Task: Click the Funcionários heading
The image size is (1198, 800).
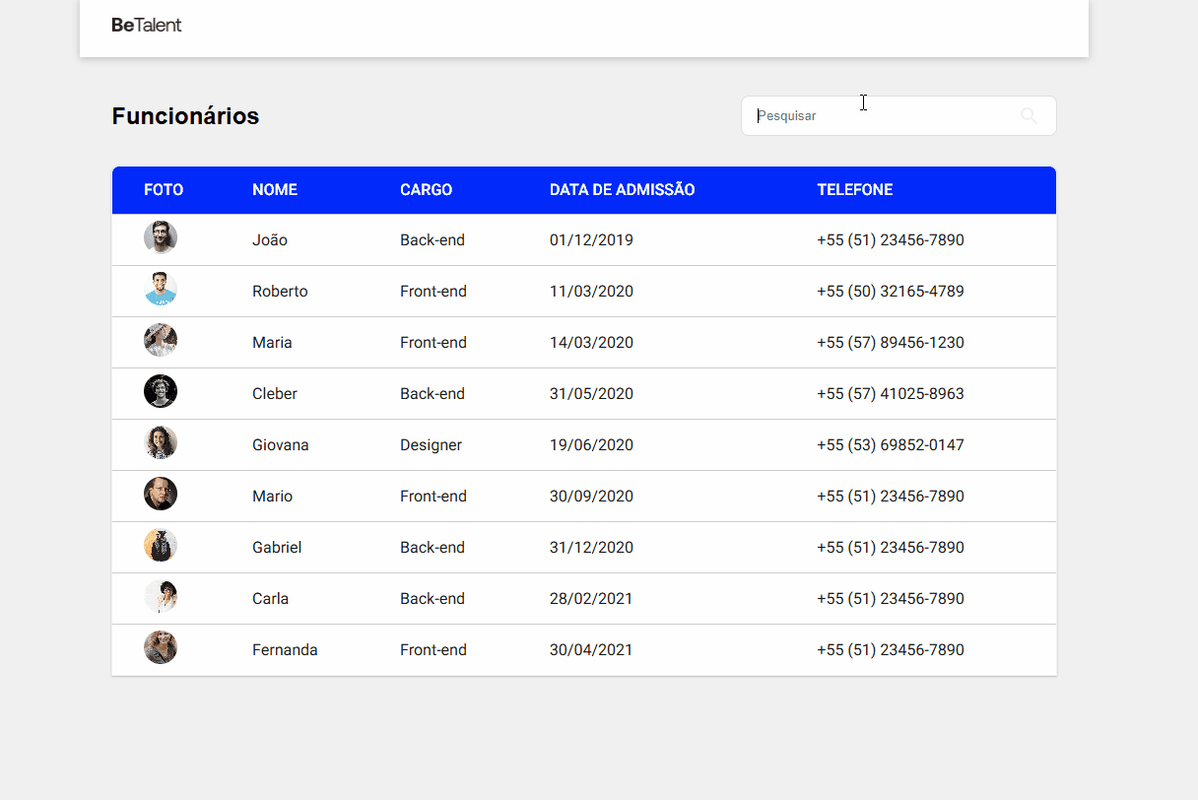Action: click(x=186, y=116)
